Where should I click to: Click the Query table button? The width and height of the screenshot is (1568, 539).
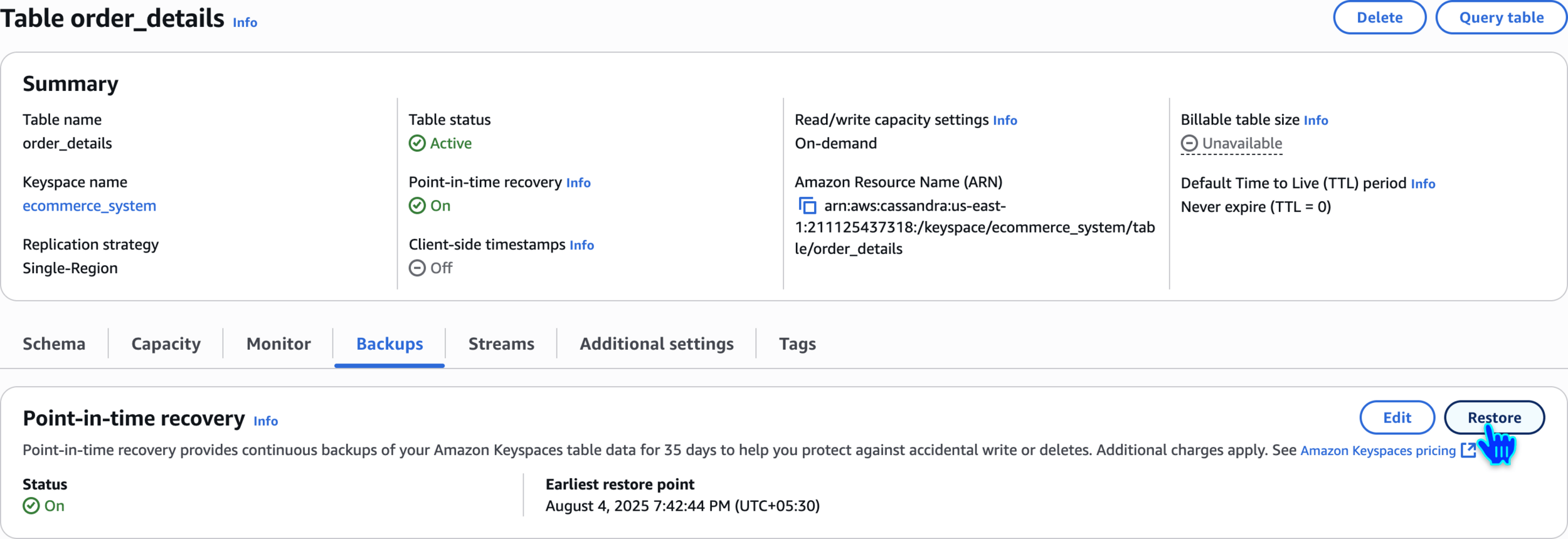[x=1502, y=18]
